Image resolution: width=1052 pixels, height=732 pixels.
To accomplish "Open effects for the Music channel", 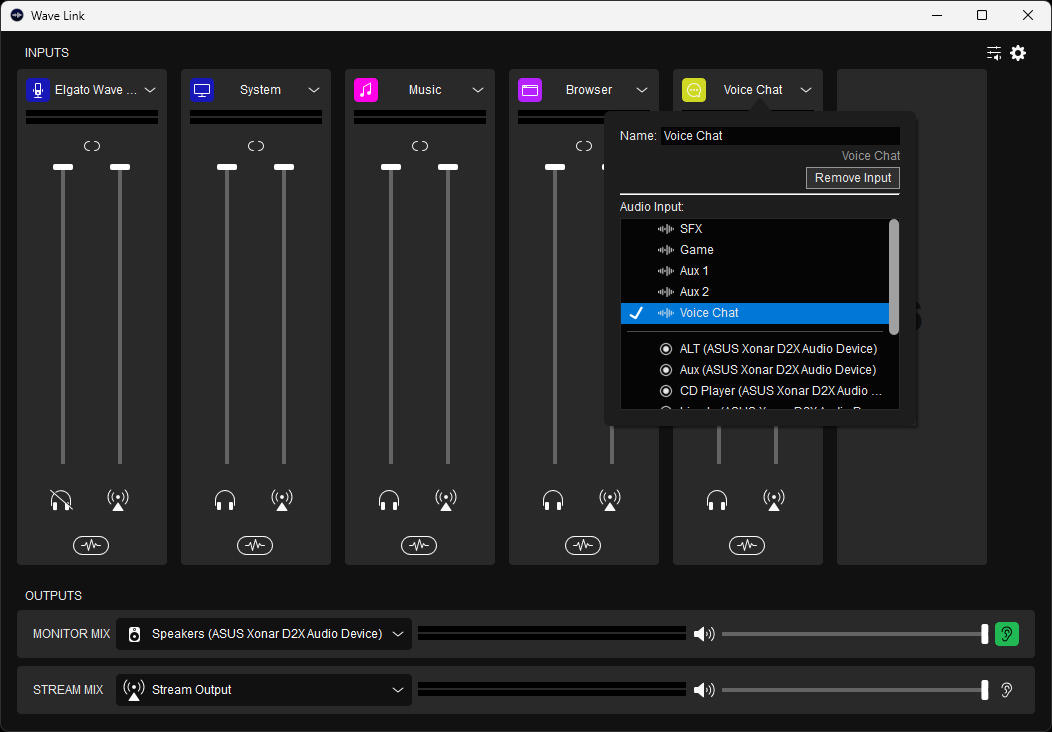I will click(419, 545).
